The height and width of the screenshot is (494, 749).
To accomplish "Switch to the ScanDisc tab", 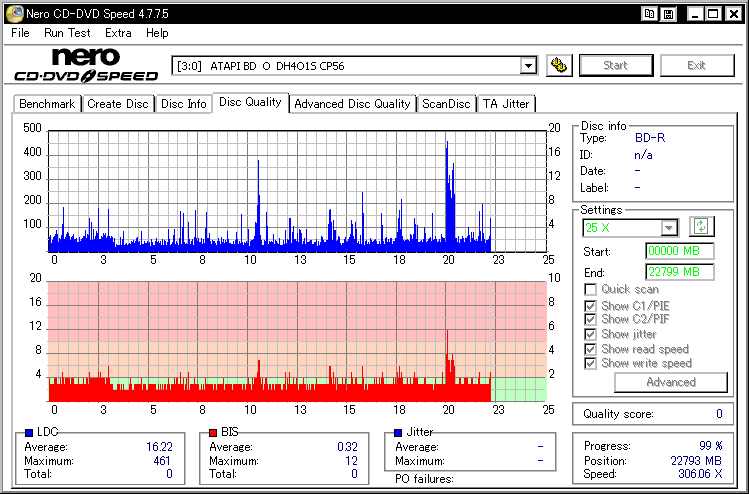I will point(446,104).
